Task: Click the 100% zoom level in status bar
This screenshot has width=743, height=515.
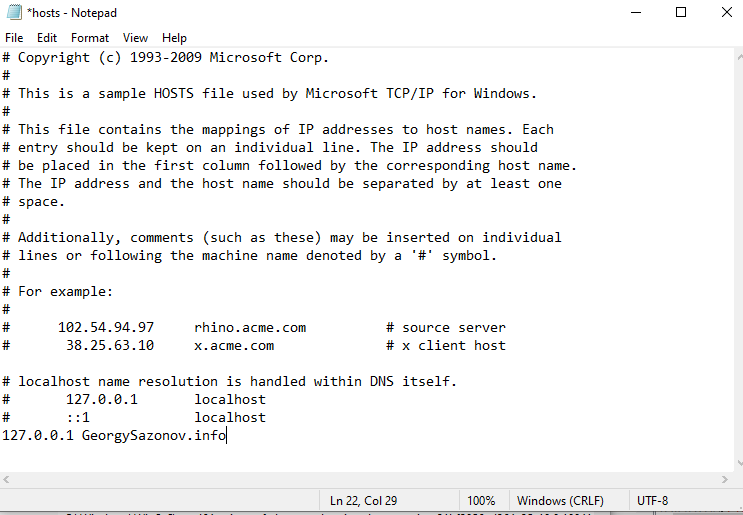Action: (x=481, y=500)
